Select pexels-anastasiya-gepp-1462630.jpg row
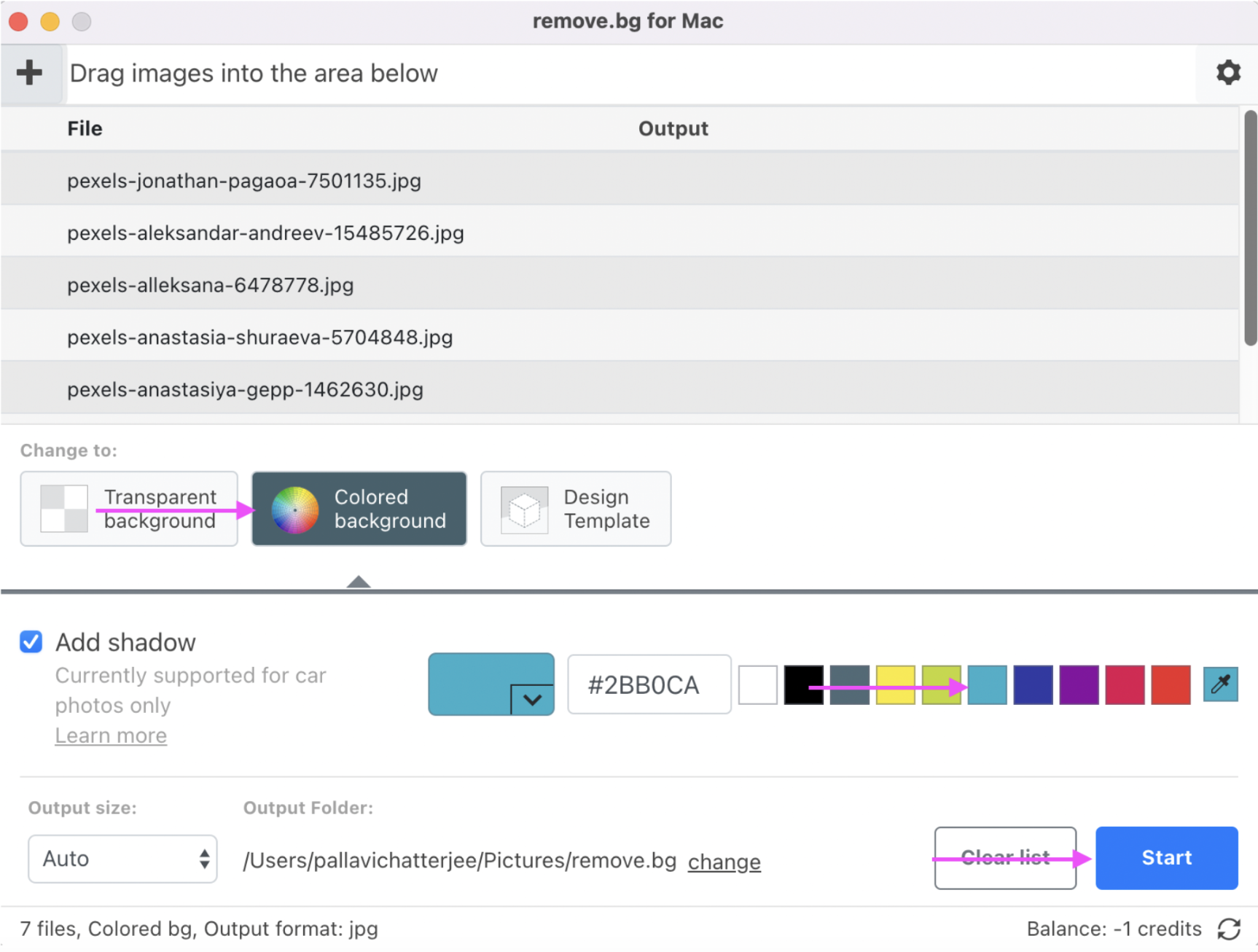This screenshot has height=952, width=1258. 620,388
